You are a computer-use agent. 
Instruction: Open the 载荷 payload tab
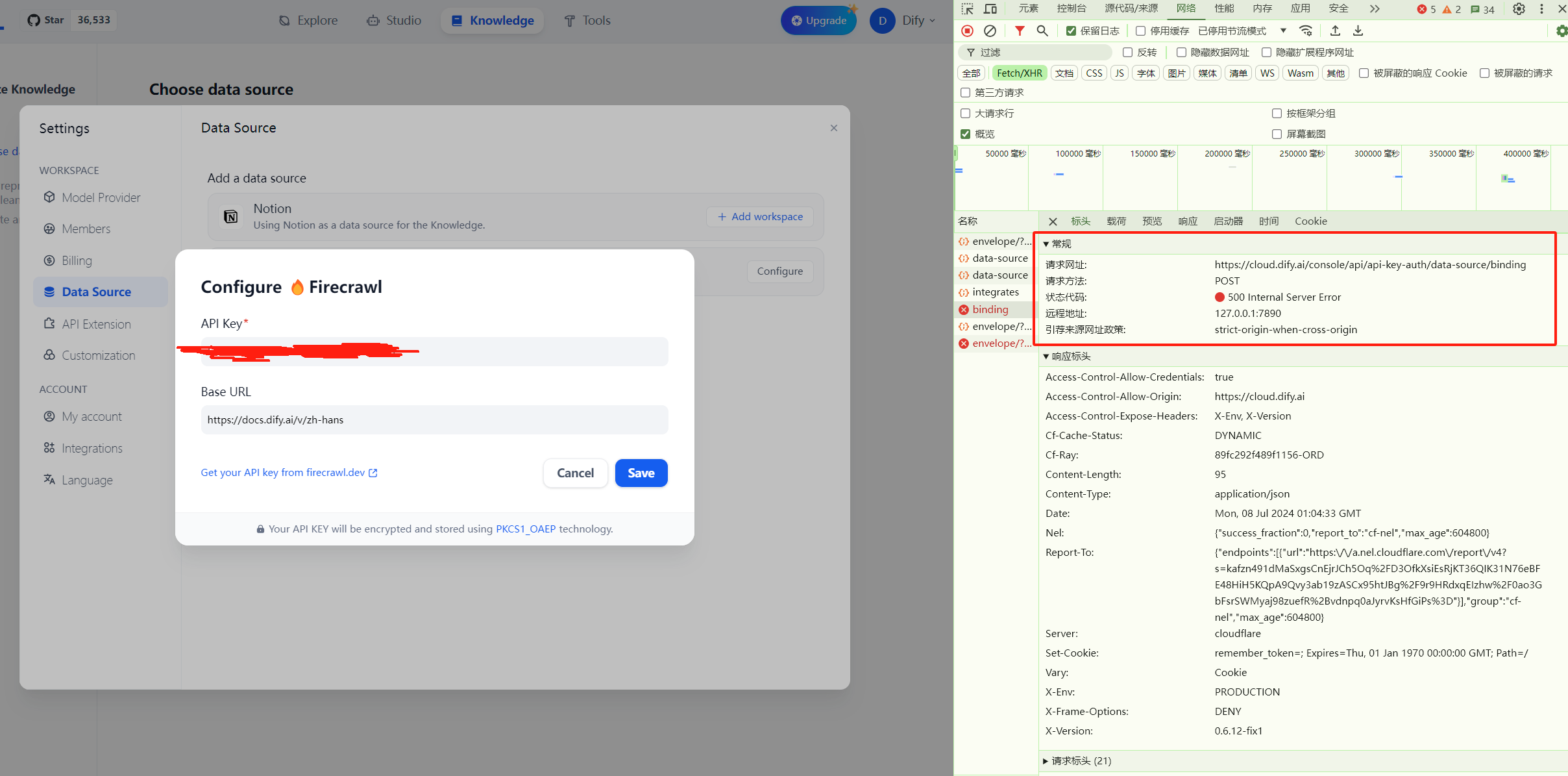1116,221
